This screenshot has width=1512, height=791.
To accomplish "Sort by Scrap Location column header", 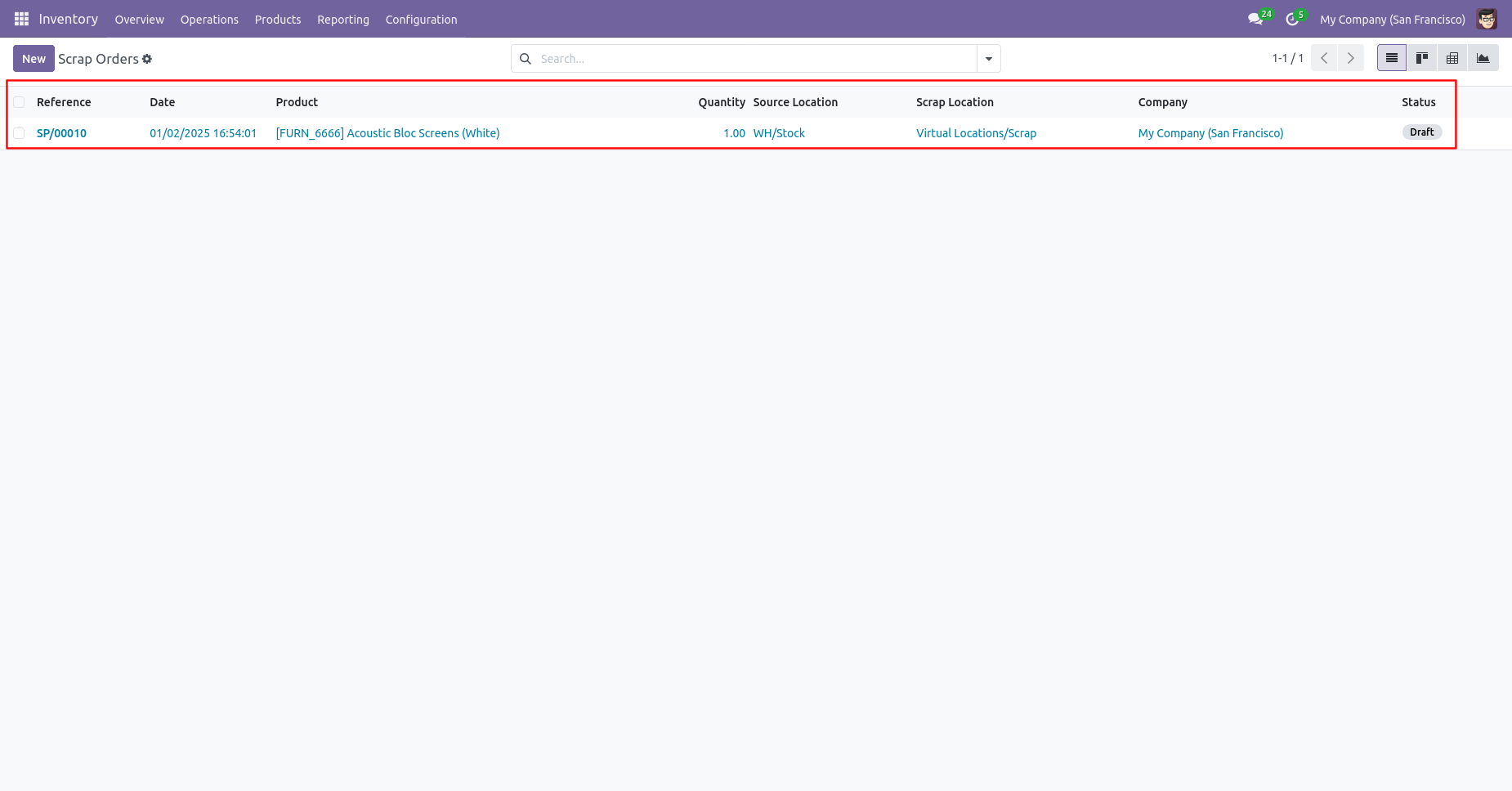I will click(955, 102).
